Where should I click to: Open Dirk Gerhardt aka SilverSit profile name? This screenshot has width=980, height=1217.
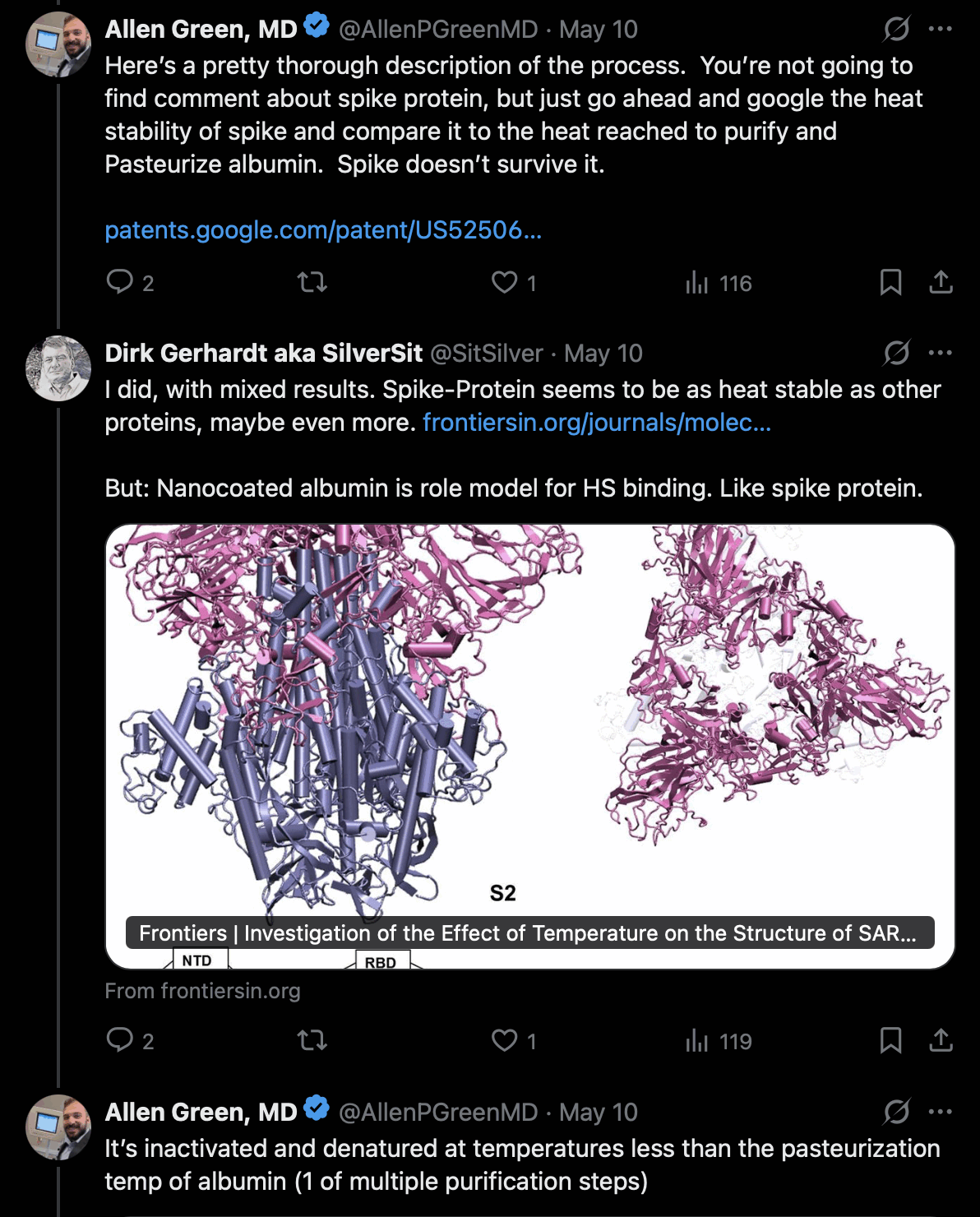pos(264,353)
